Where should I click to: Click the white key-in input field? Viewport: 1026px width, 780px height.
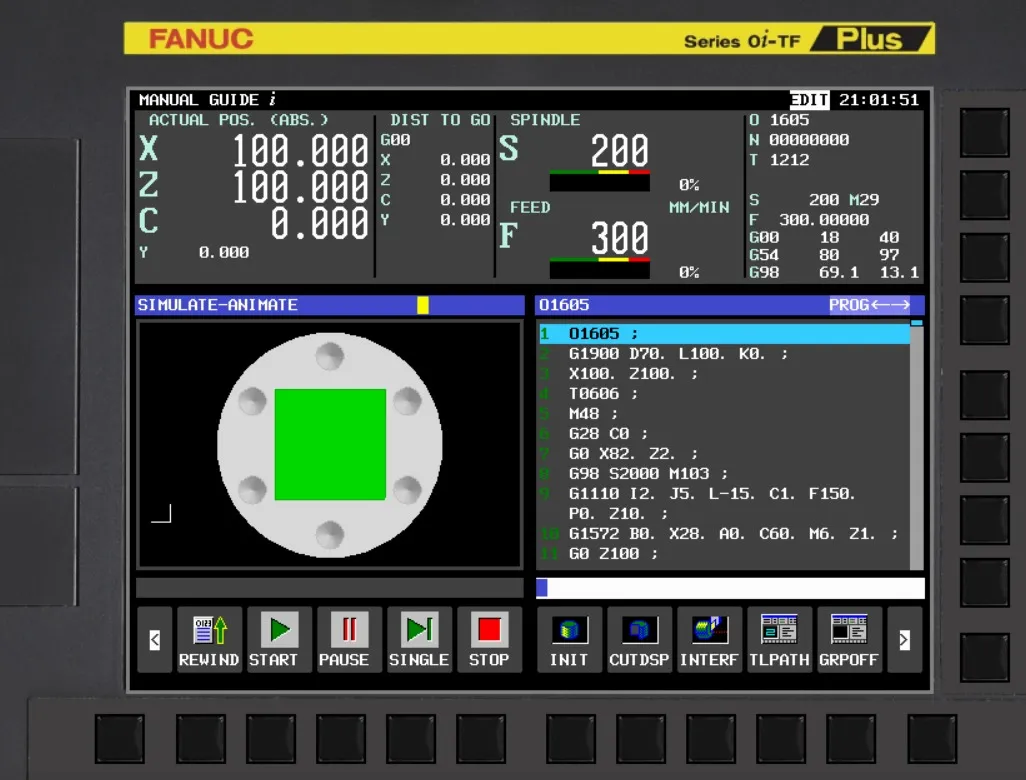click(x=730, y=588)
